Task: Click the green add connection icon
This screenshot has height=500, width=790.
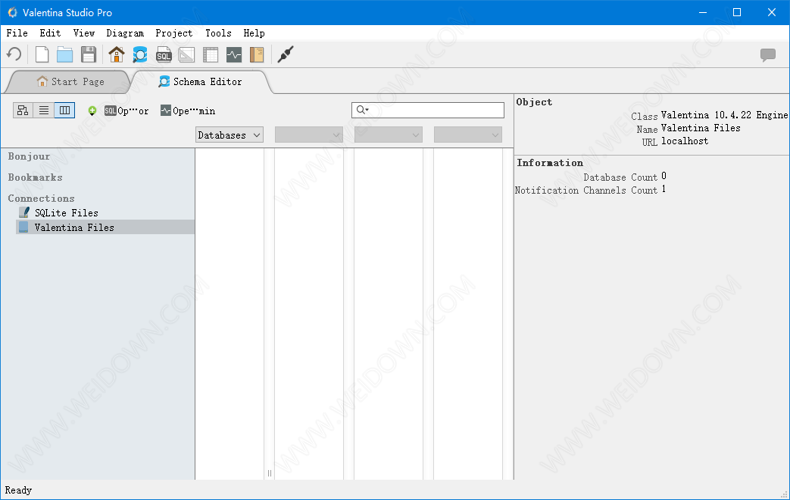Action: pos(92,111)
